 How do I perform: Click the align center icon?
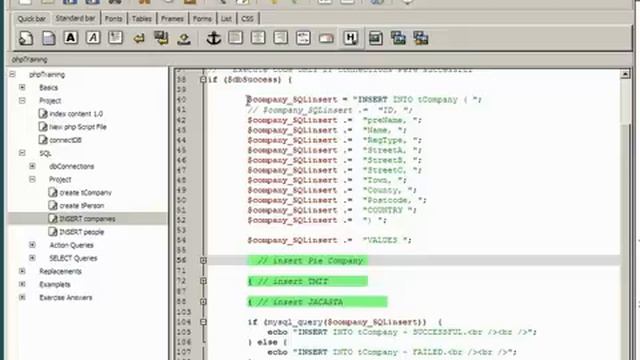point(258,38)
